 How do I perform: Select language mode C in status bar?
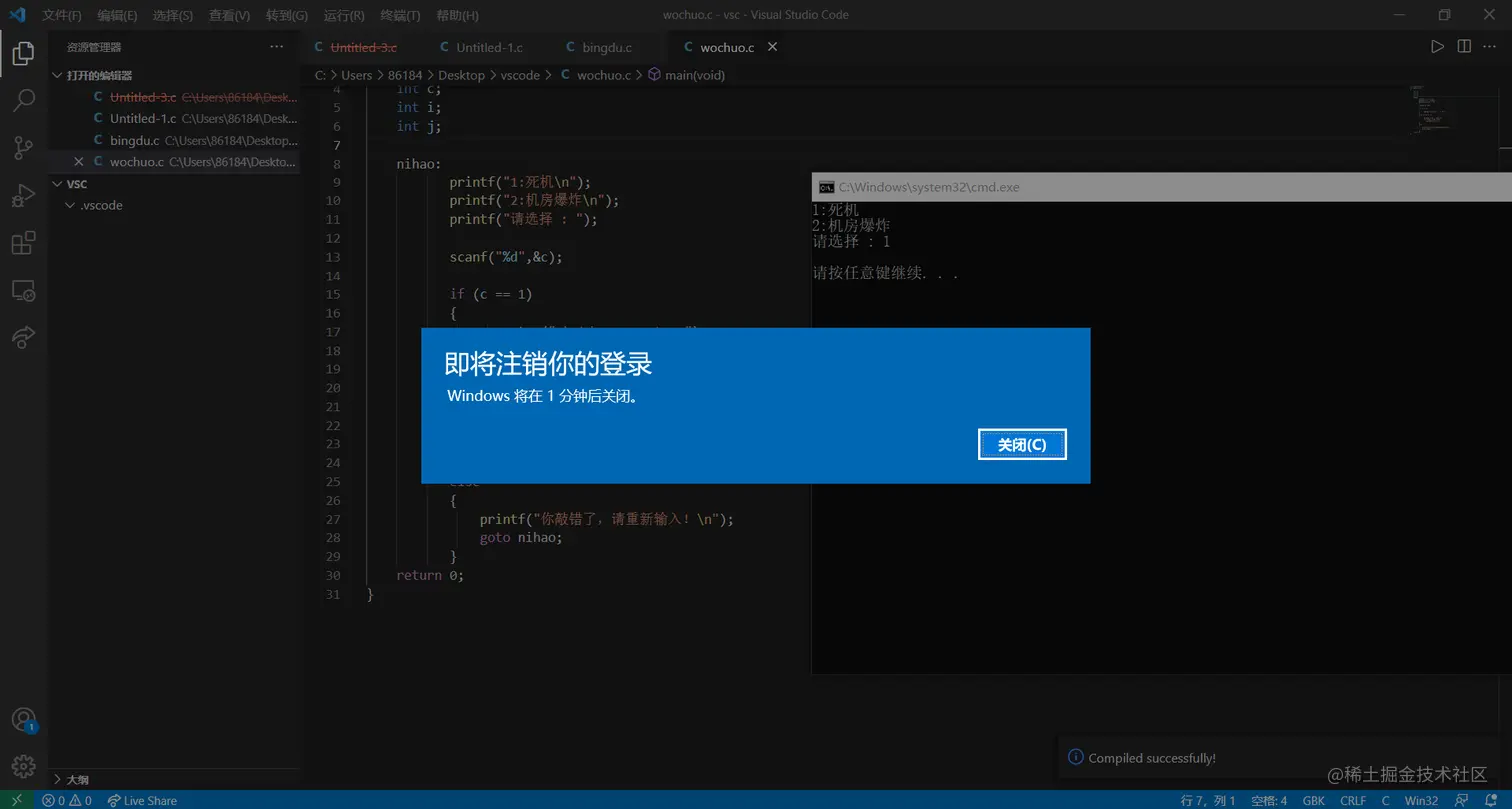(1385, 800)
